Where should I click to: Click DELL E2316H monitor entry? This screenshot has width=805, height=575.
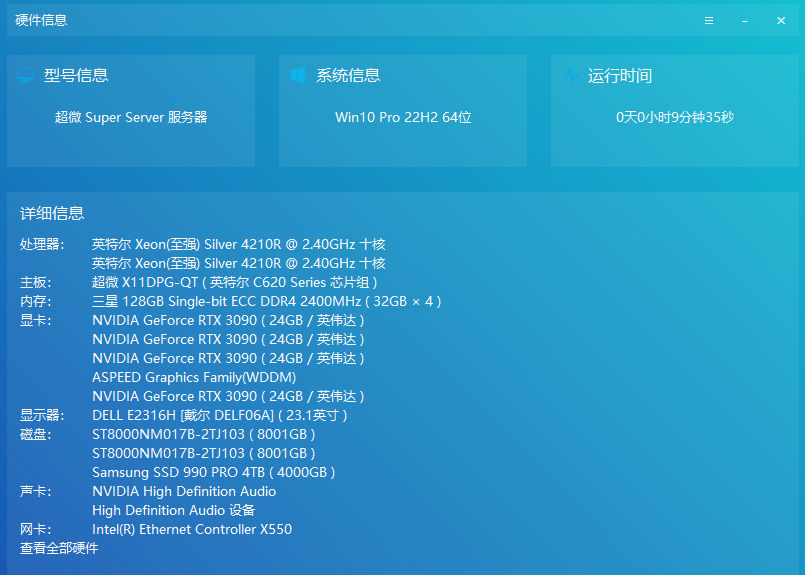[220, 415]
